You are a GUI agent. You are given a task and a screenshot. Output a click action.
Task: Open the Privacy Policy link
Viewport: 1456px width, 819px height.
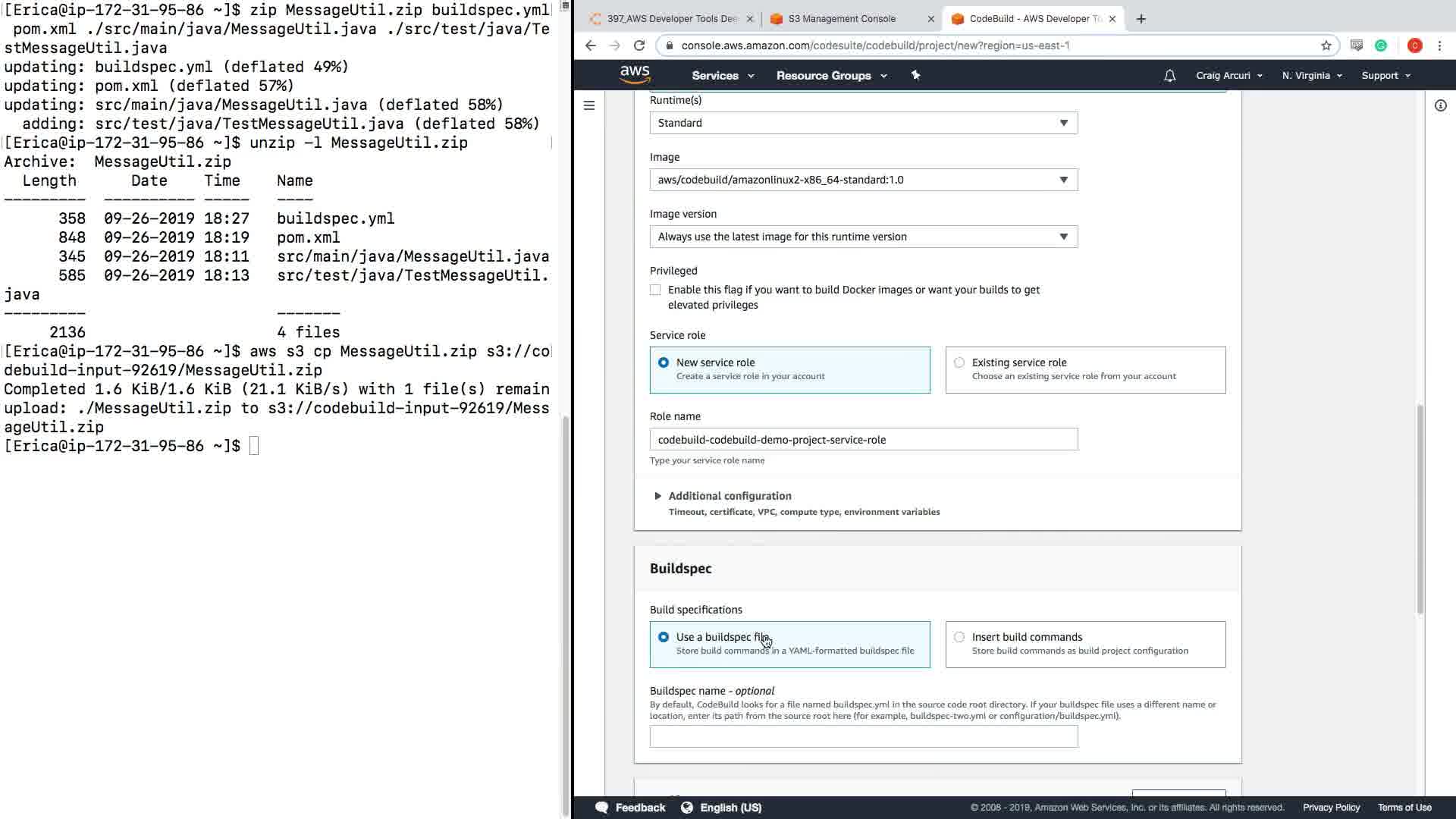click(1331, 808)
